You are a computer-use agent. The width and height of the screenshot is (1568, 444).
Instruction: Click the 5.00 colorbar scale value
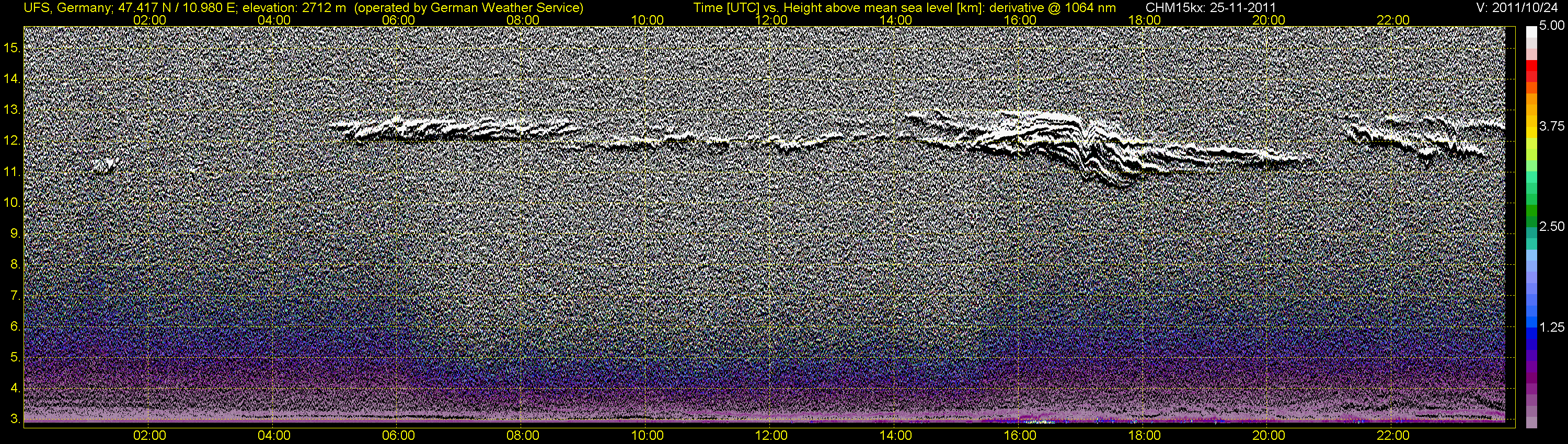(x=1552, y=26)
